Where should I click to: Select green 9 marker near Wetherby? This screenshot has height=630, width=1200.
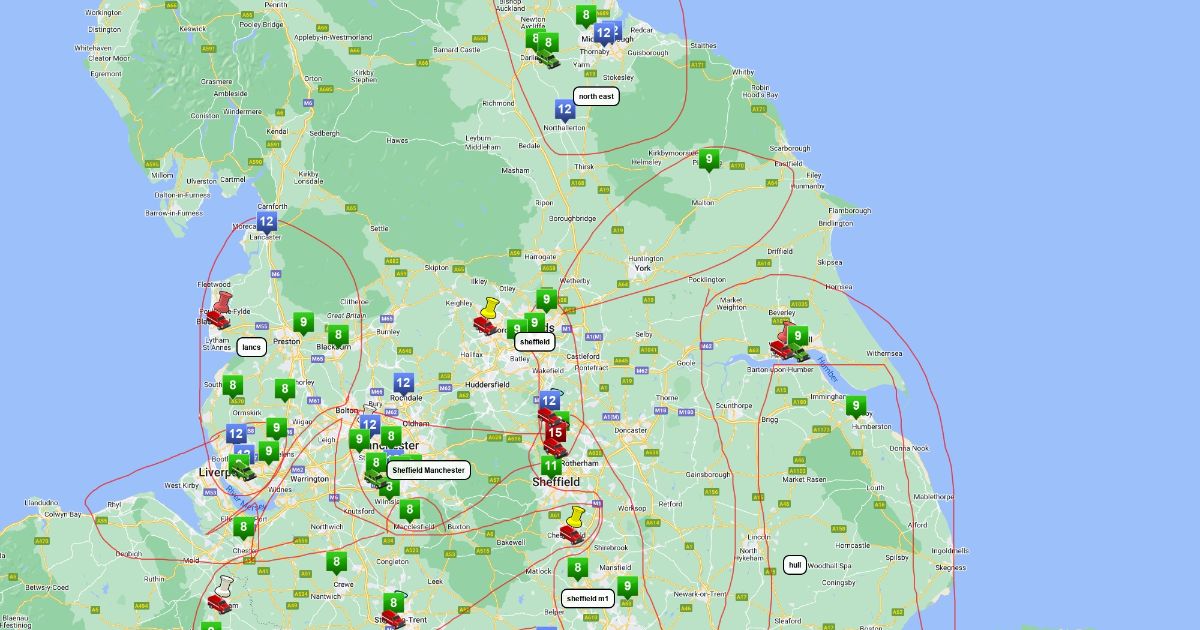coord(545,299)
